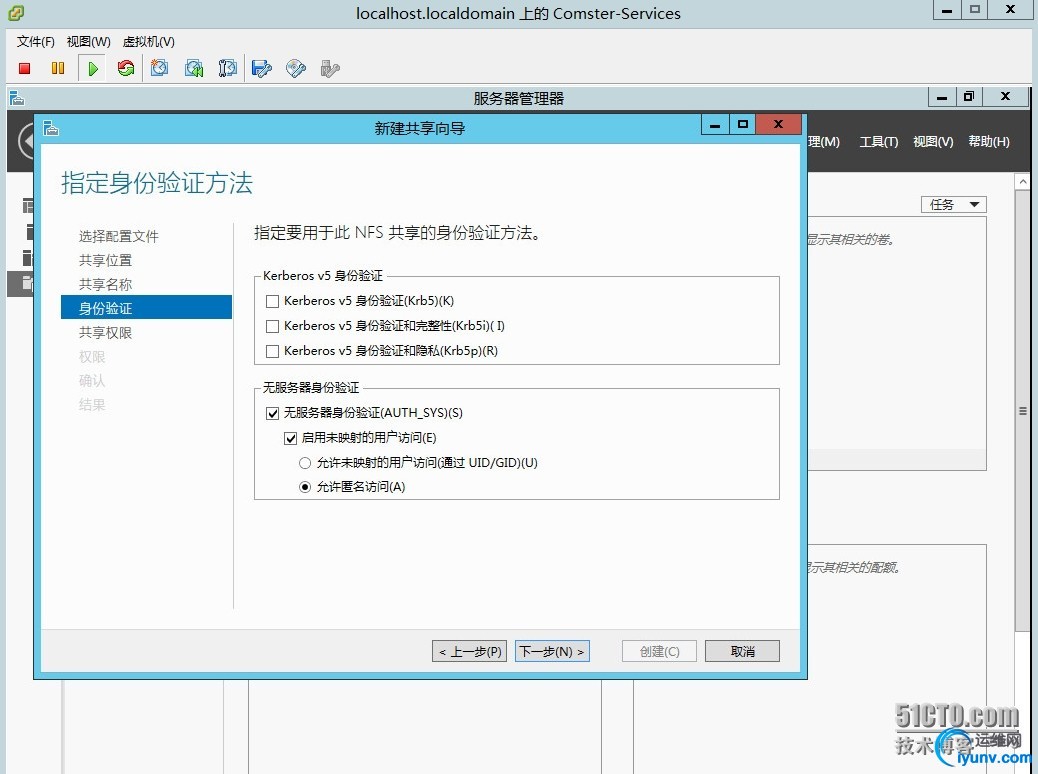Click the Server Manager back arrow button

26,141
